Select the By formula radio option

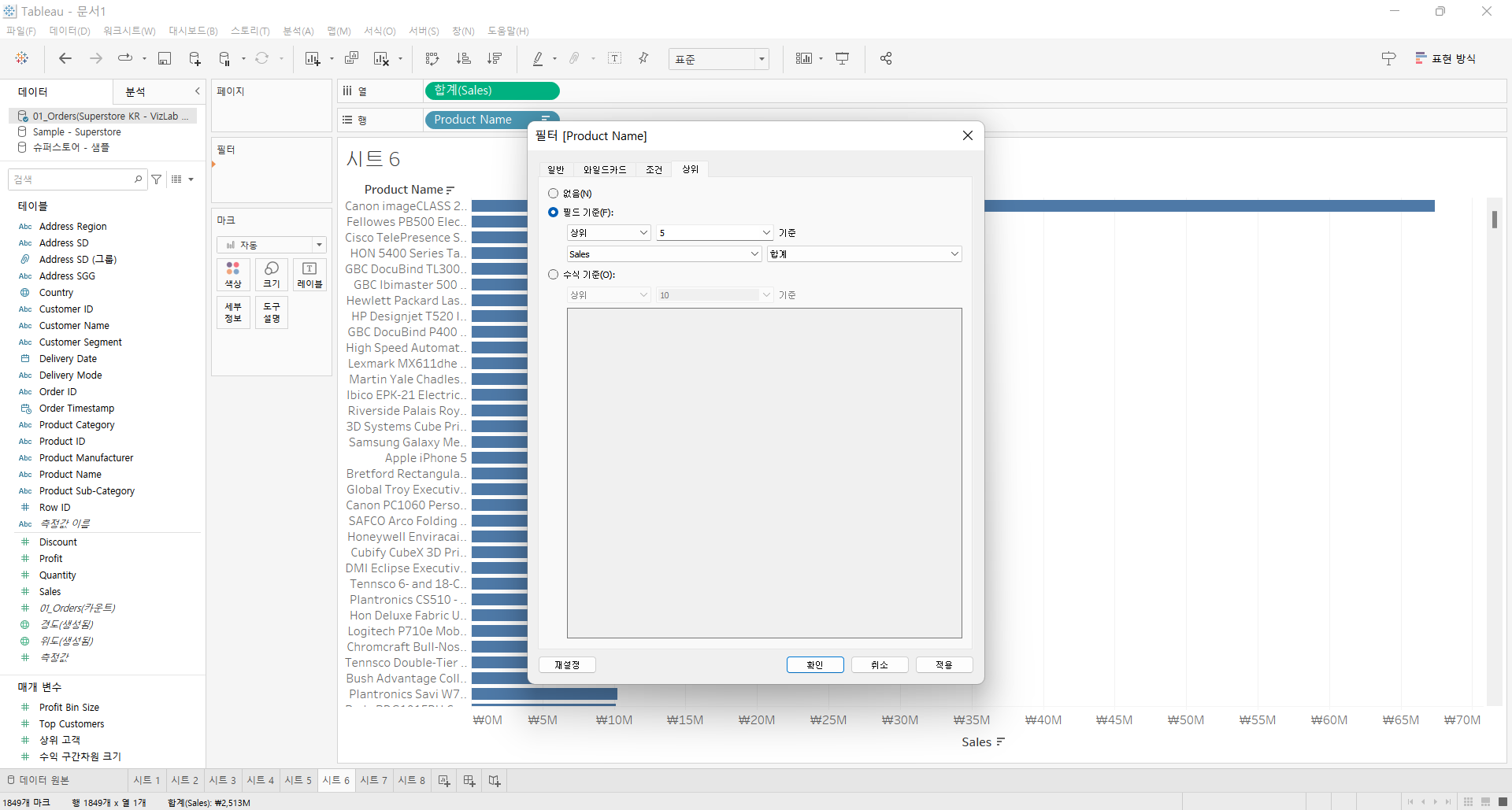pyautogui.click(x=553, y=274)
